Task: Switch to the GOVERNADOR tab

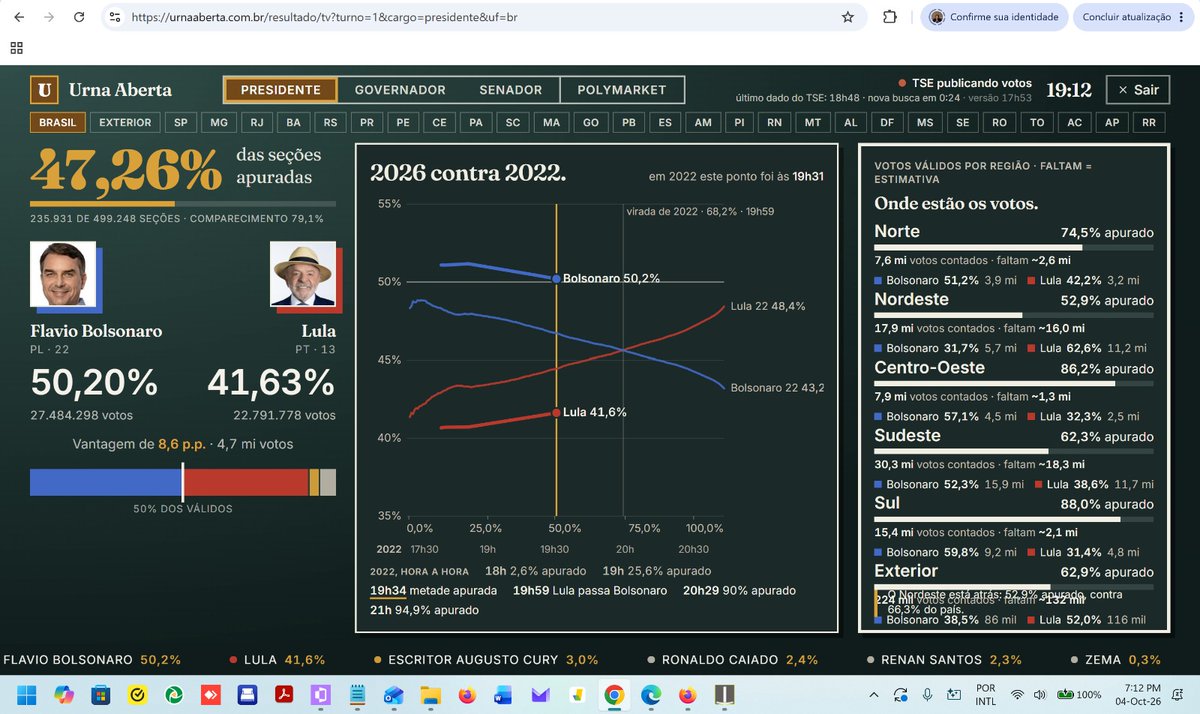Action: point(400,90)
